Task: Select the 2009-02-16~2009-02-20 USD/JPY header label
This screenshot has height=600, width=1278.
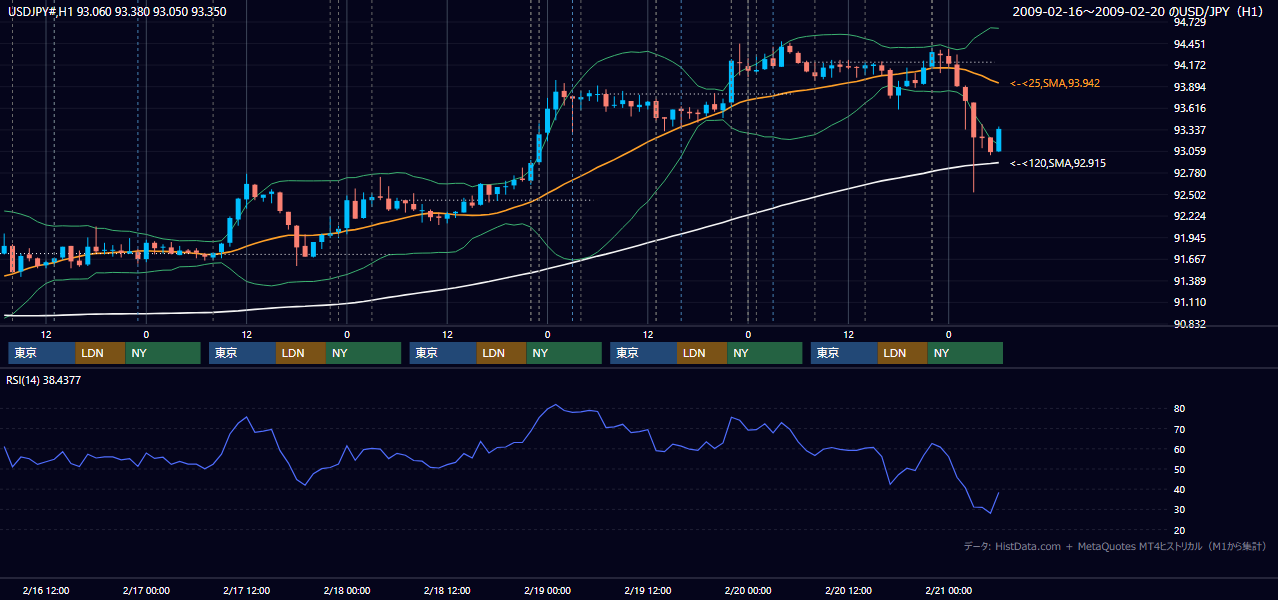Action: tap(1139, 11)
